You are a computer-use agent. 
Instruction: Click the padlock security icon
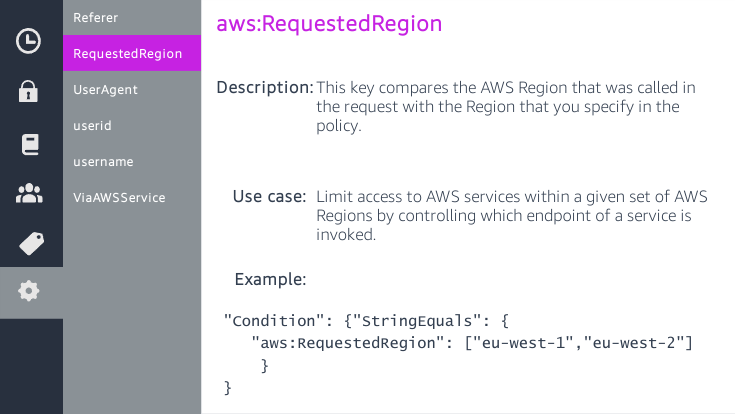(29, 92)
